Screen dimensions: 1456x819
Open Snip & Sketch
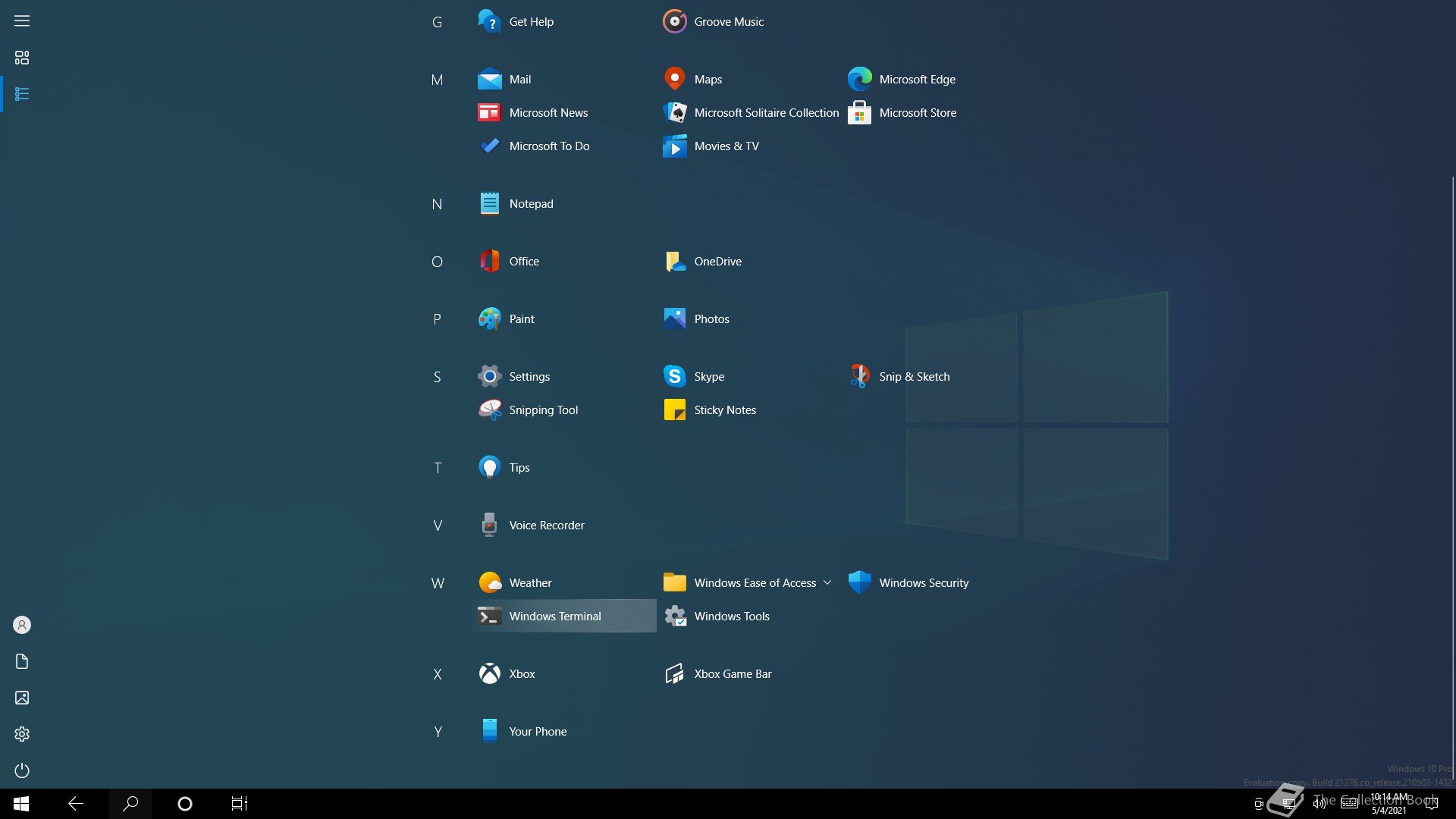(x=934, y=376)
